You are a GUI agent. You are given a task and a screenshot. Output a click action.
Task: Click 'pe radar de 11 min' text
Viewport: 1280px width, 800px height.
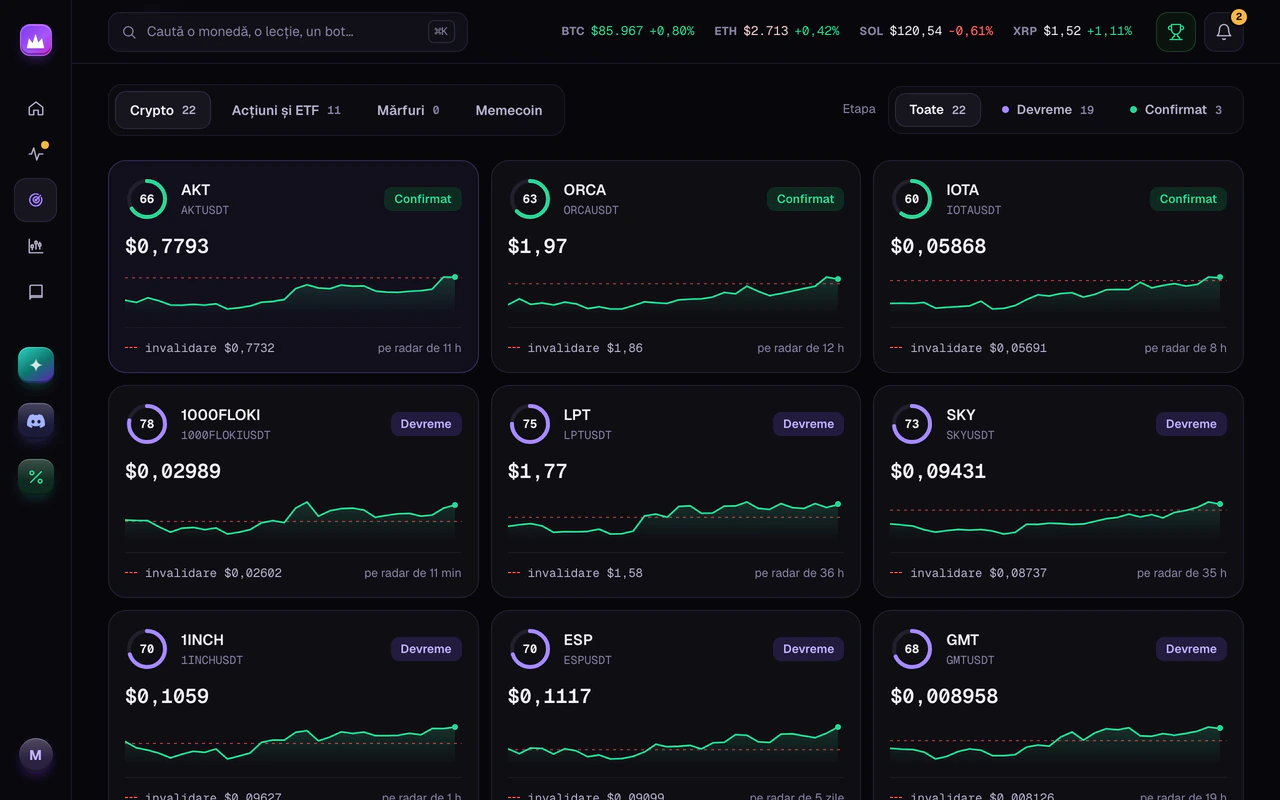[x=413, y=573]
